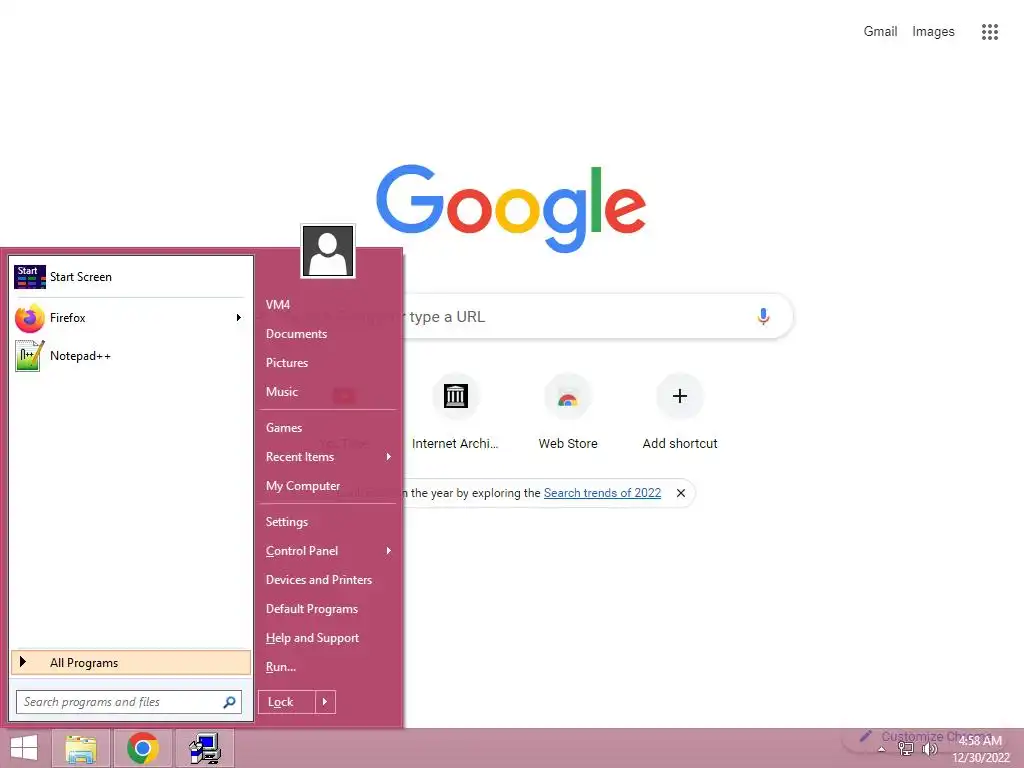Open Images link on Google page
This screenshot has height=768, width=1024.
coord(933,31)
